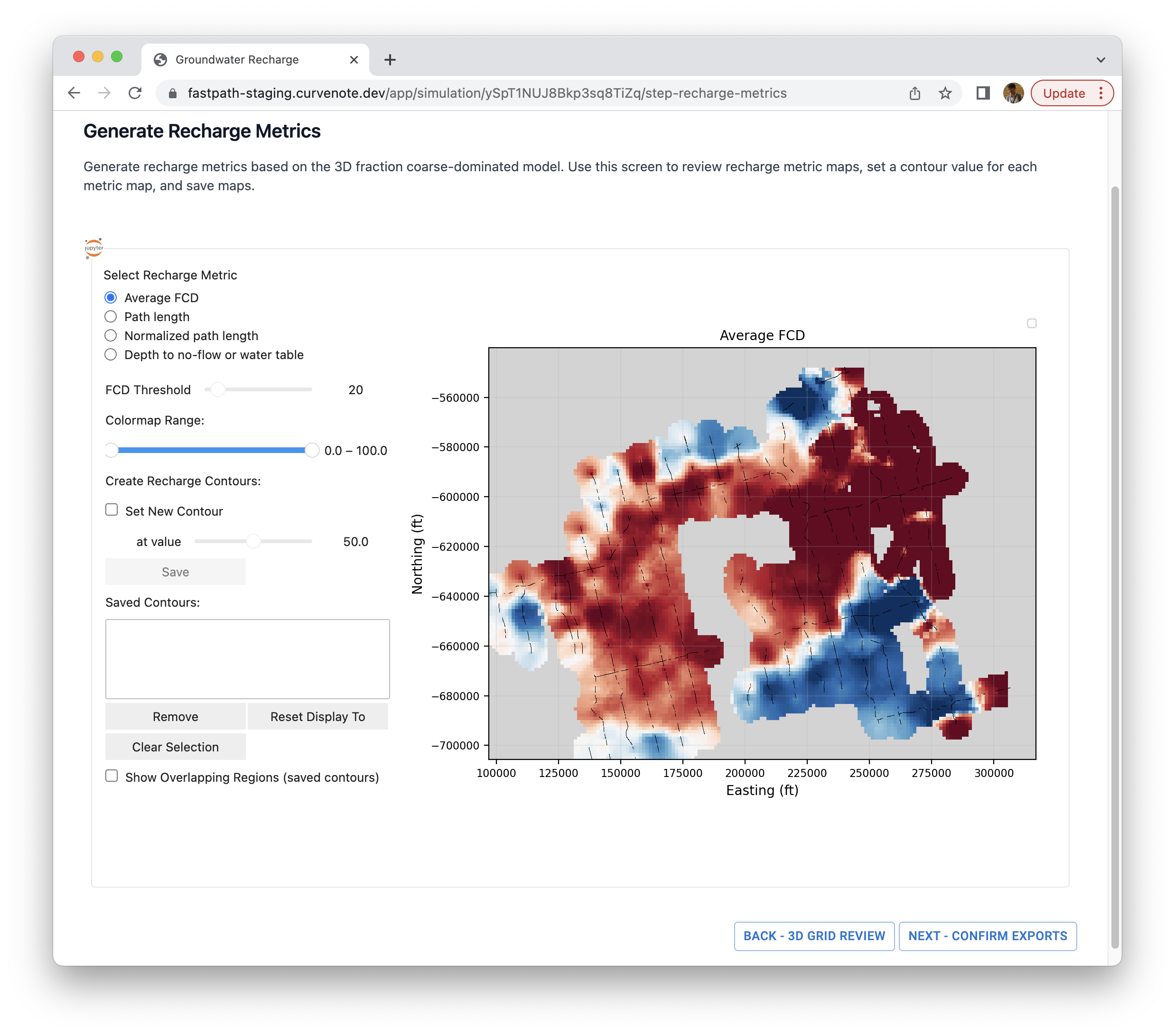
Task: Click the Save contour button
Action: (x=175, y=571)
